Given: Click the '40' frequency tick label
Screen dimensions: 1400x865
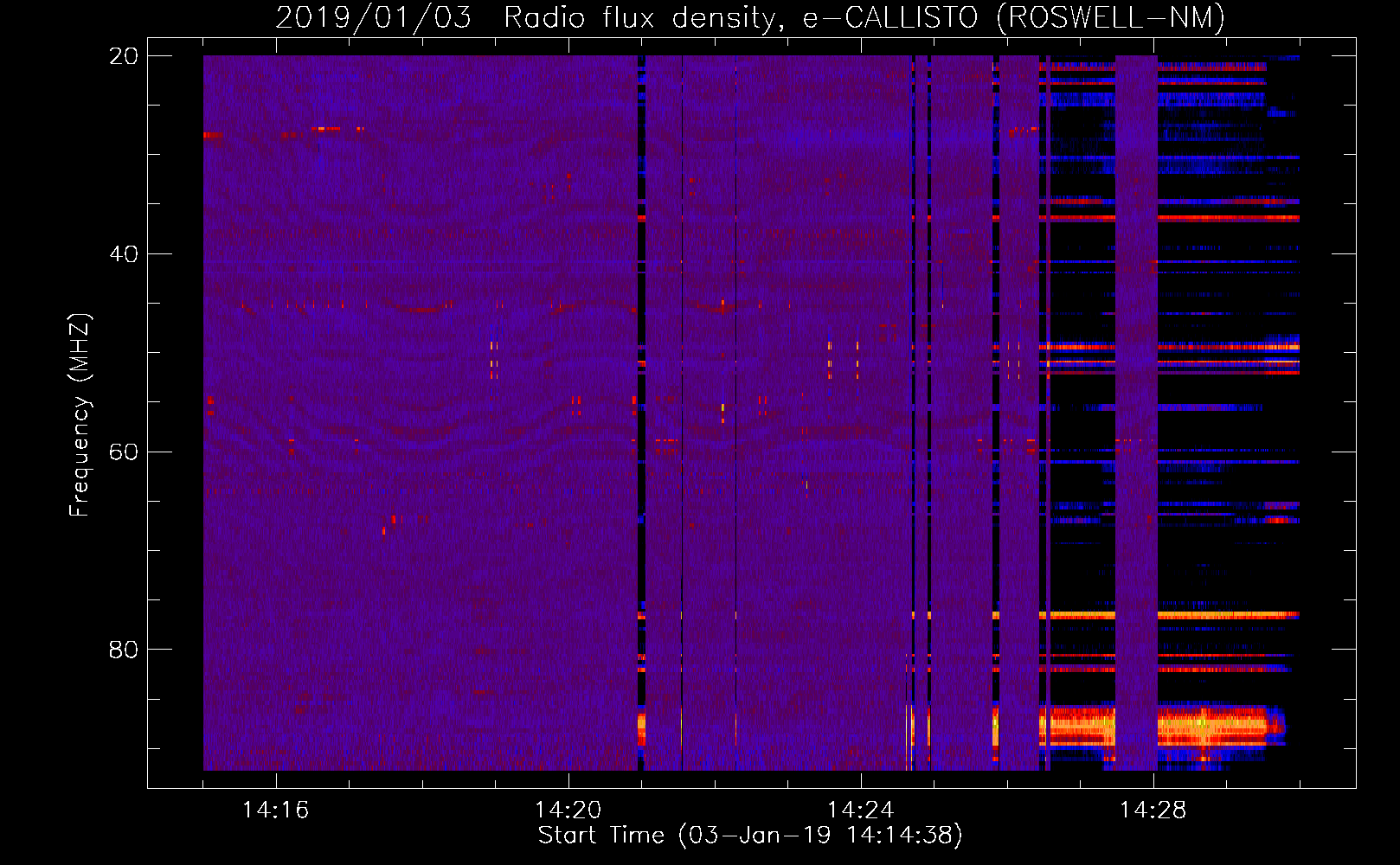Looking at the screenshot, I should 124,254.
